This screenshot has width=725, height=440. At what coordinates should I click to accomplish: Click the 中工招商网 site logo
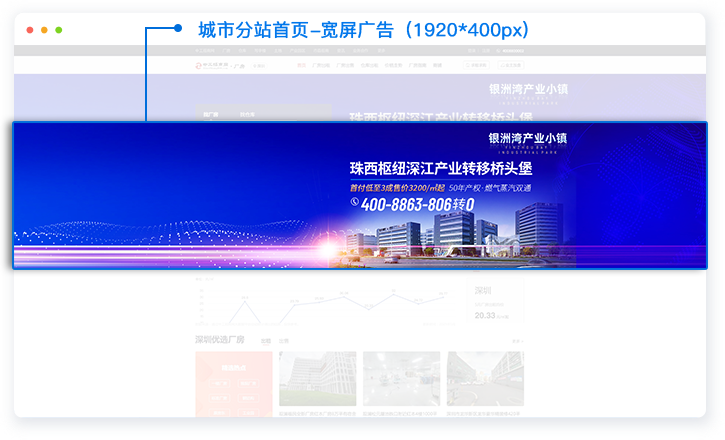[x=212, y=66]
